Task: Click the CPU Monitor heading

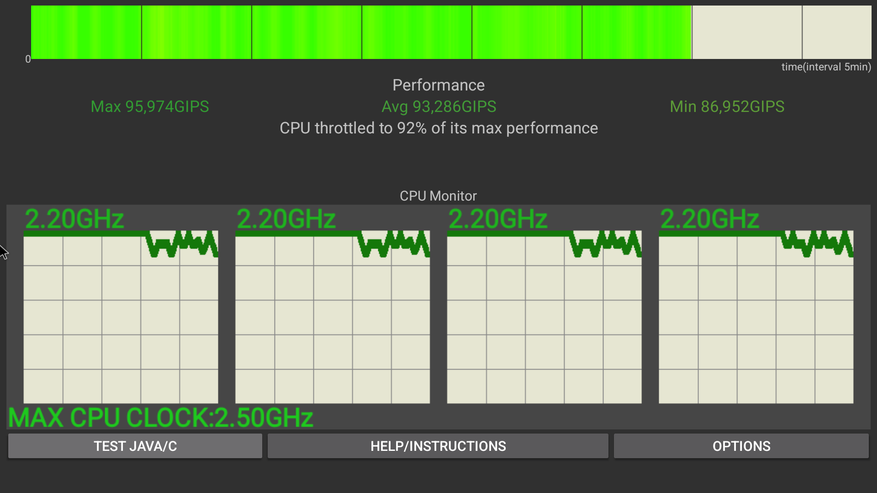Action: click(x=438, y=196)
